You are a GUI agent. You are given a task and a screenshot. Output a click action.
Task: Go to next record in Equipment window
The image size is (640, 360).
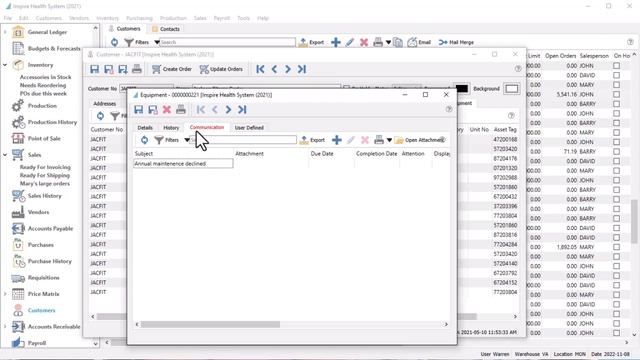[228, 109]
